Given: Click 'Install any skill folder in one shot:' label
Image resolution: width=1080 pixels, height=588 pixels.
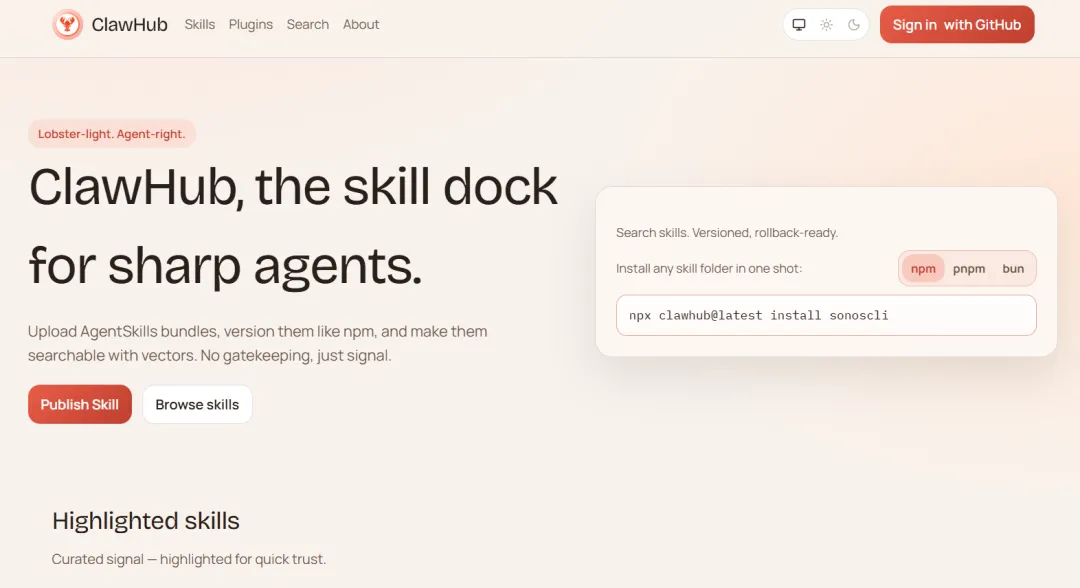Looking at the screenshot, I should click(x=709, y=269).
